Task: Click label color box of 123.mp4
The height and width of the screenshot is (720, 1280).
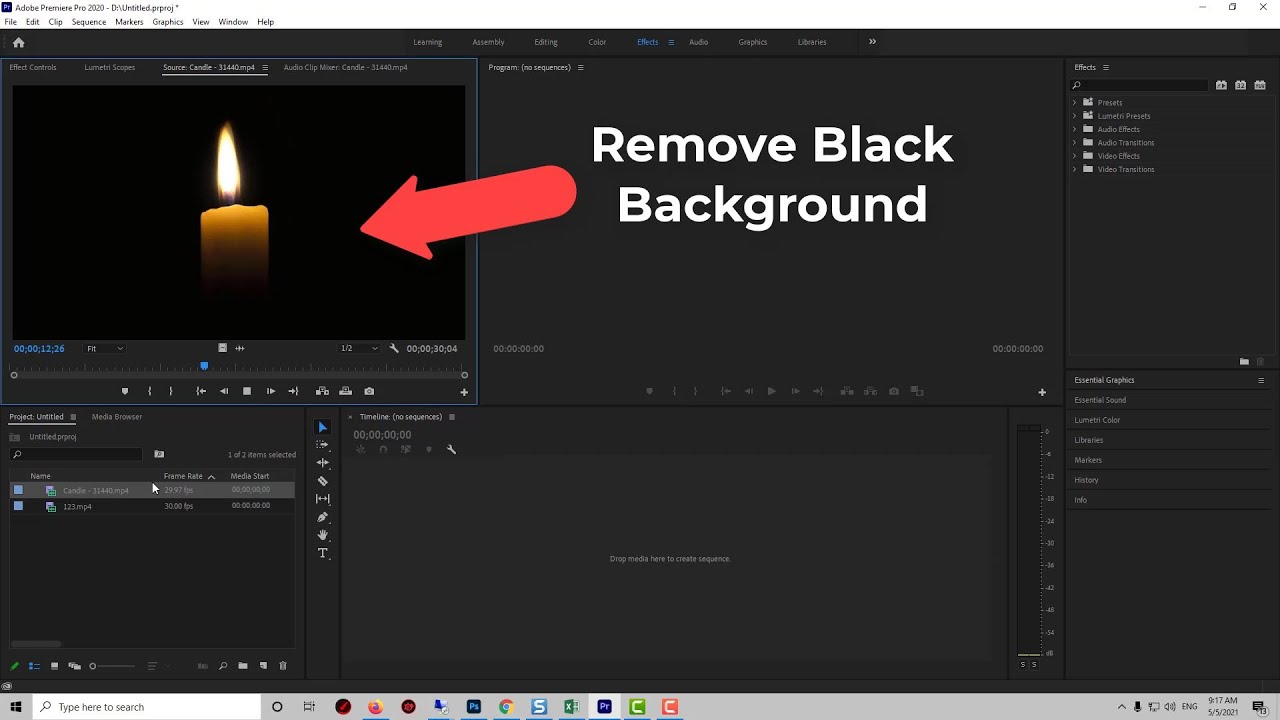Action: pos(18,506)
